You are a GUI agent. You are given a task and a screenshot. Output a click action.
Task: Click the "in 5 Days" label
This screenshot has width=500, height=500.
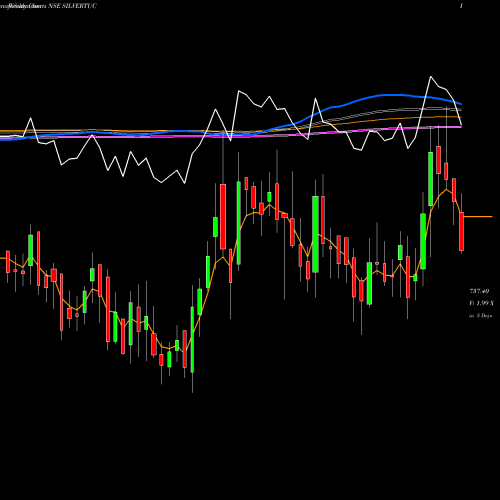[480, 315]
